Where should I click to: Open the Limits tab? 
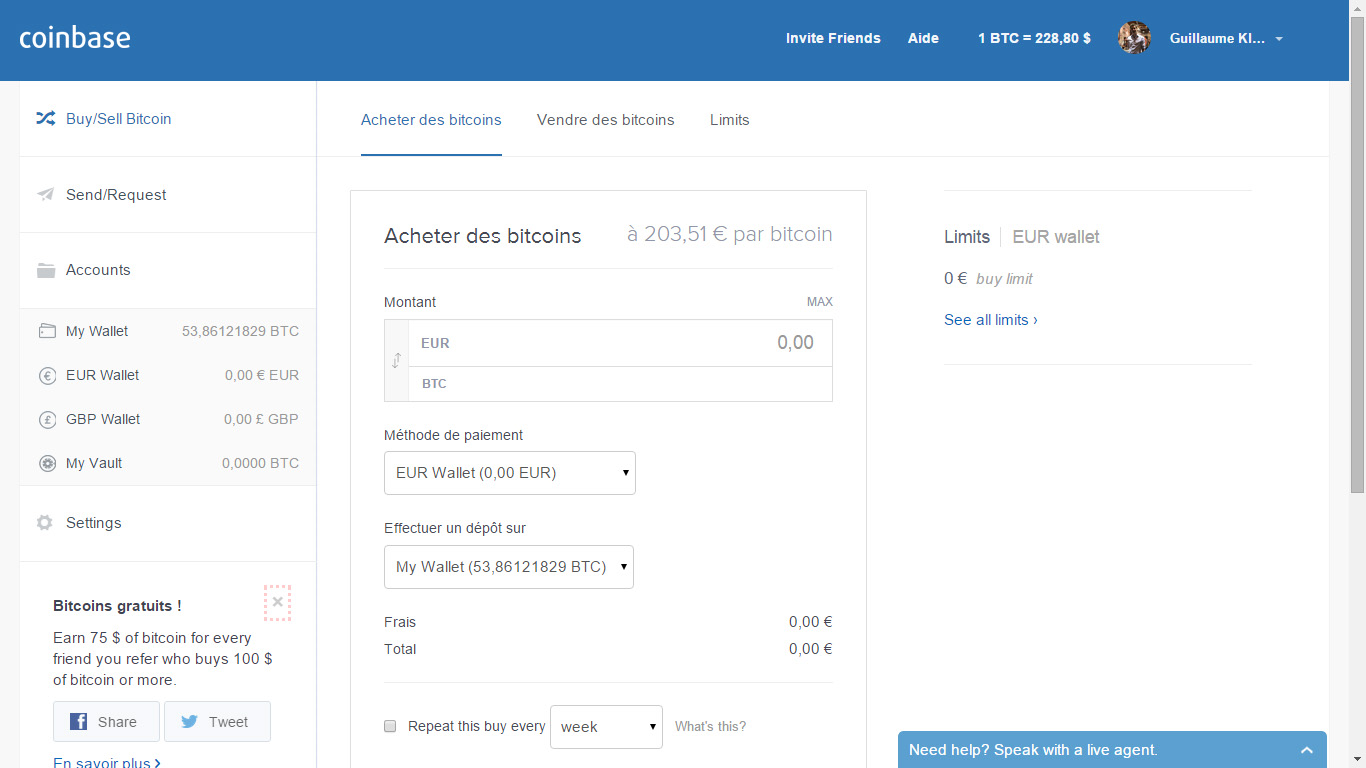(730, 120)
